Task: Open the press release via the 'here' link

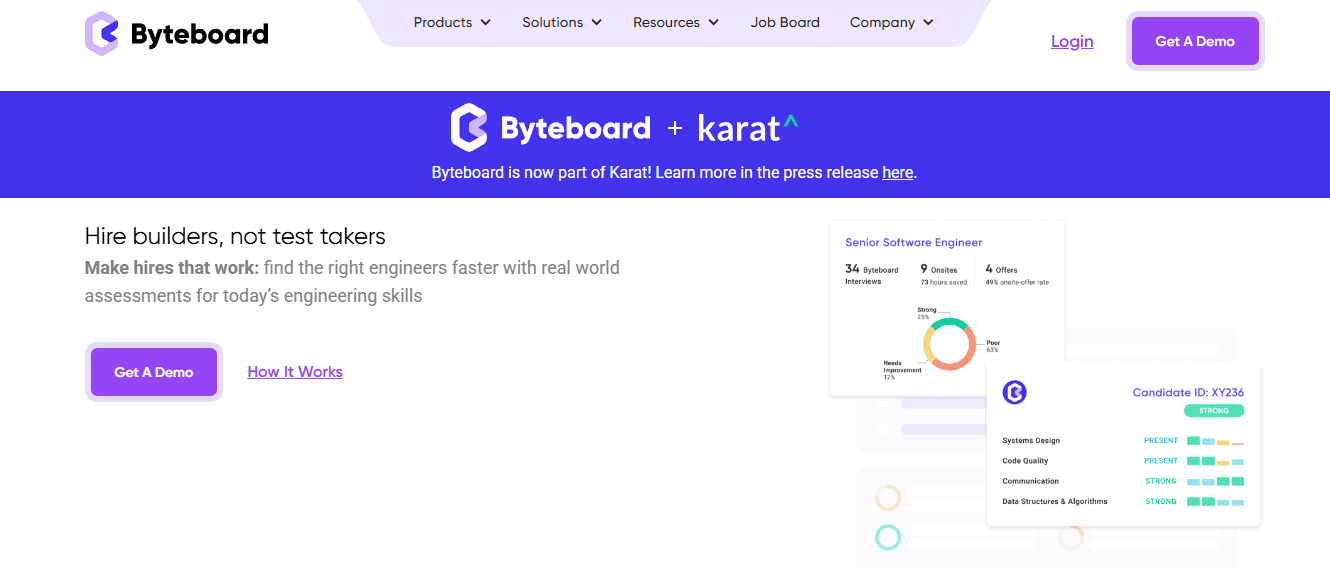Action: click(x=897, y=172)
